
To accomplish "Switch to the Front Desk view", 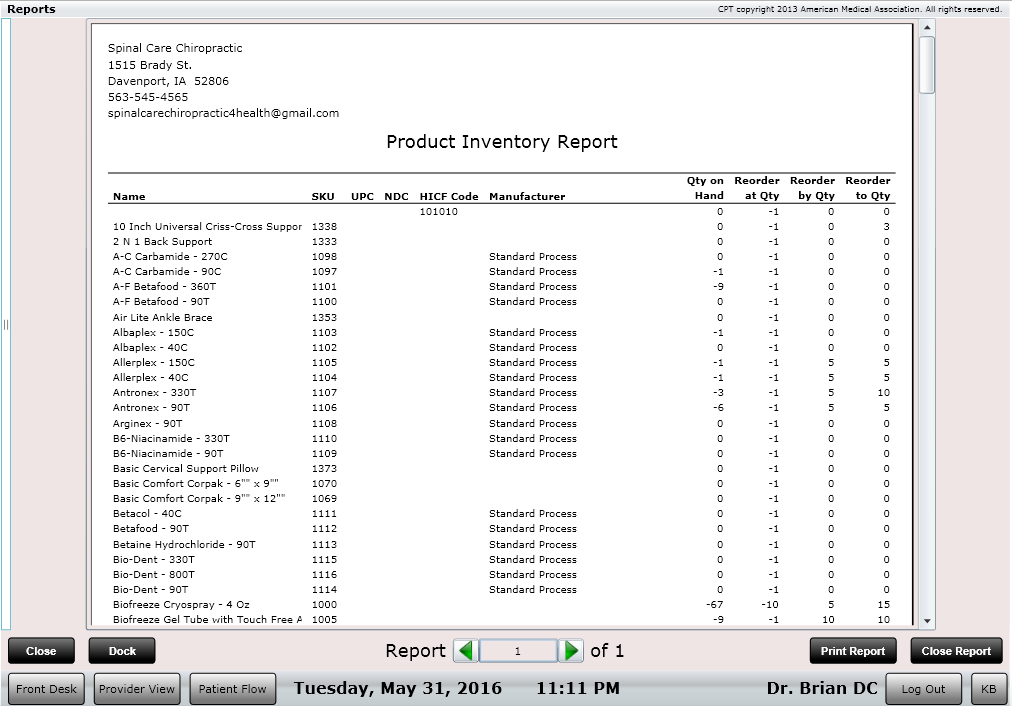I will click(x=45, y=688).
